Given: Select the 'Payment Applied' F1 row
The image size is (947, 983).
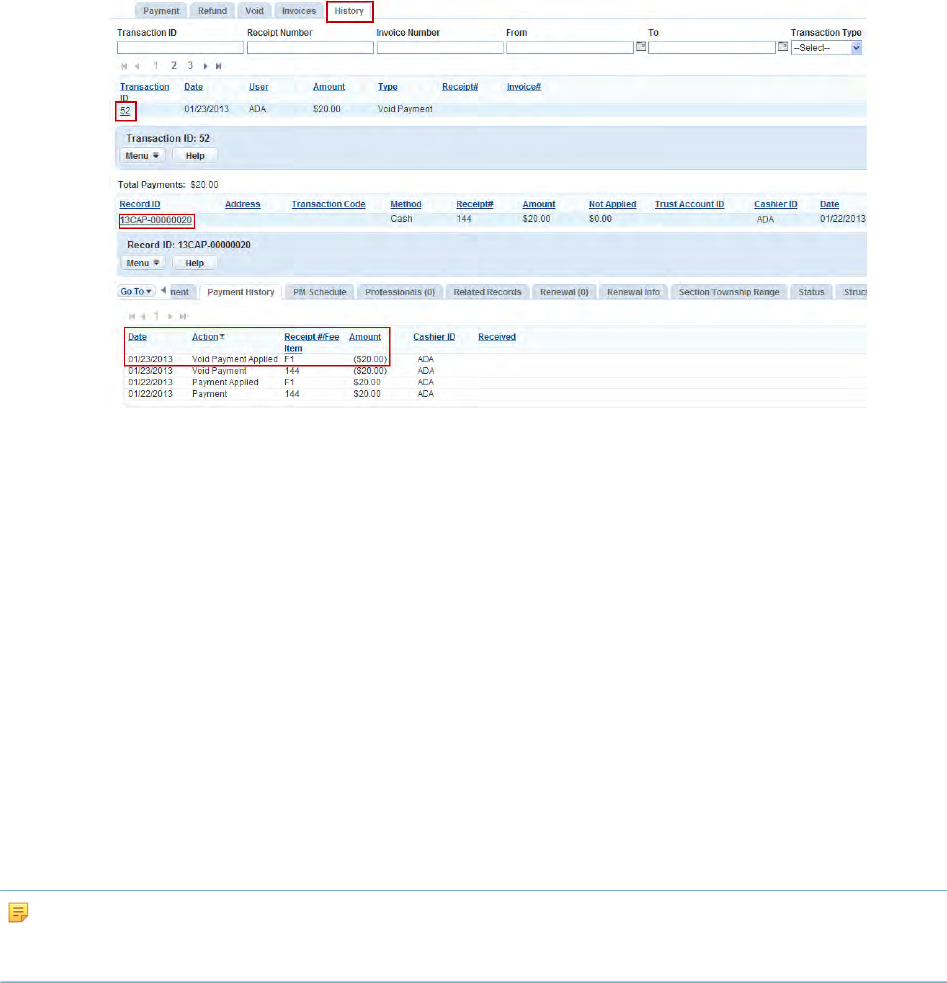Looking at the screenshot, I should (497, 382).
